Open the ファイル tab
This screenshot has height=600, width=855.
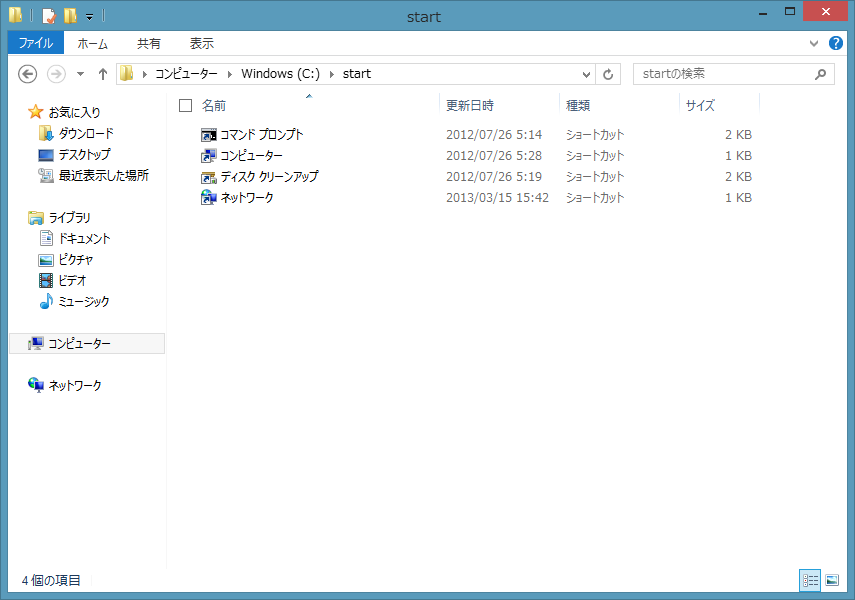click(36, 43)
